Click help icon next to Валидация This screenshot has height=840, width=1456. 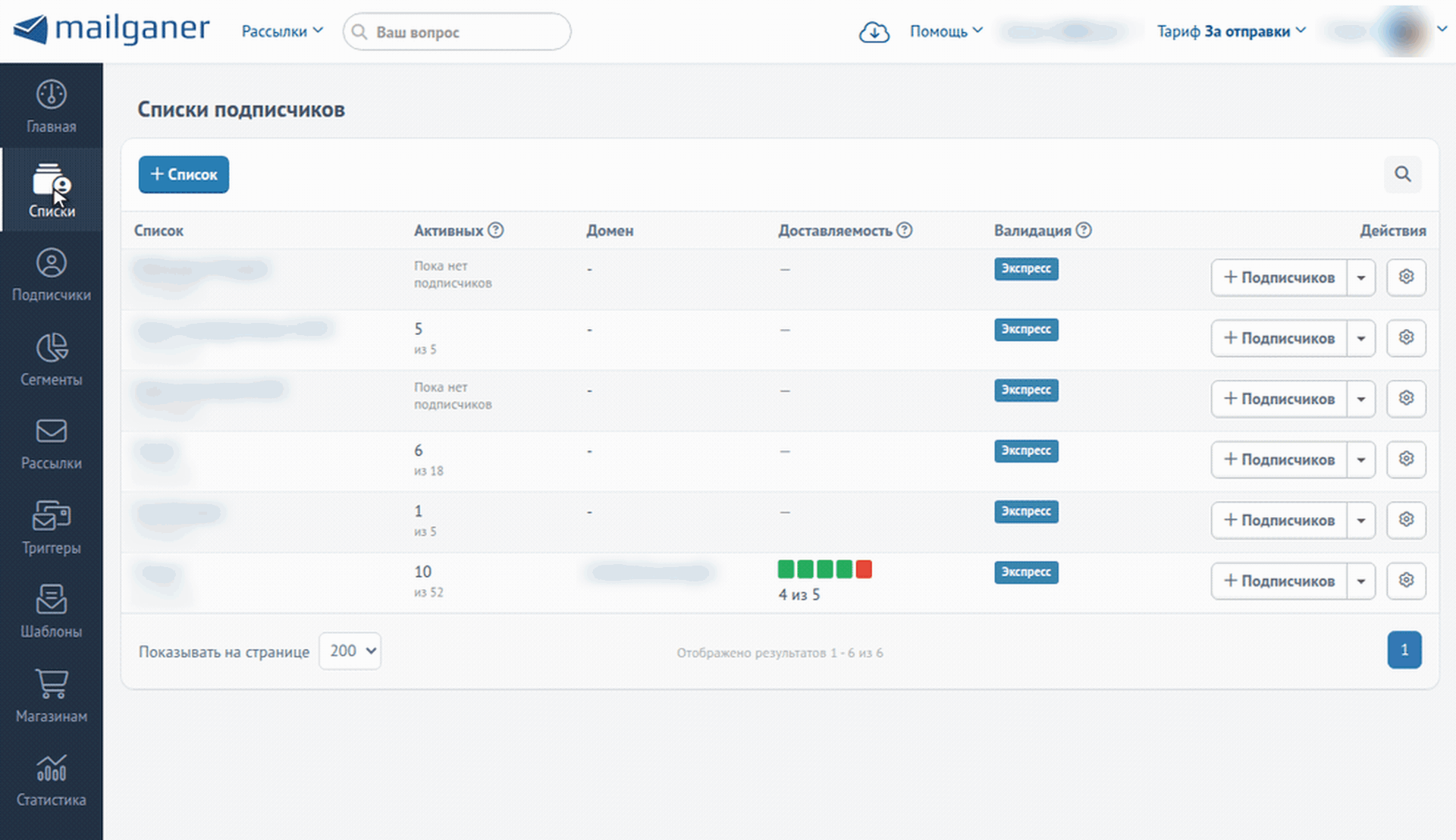pos(1084,230)
